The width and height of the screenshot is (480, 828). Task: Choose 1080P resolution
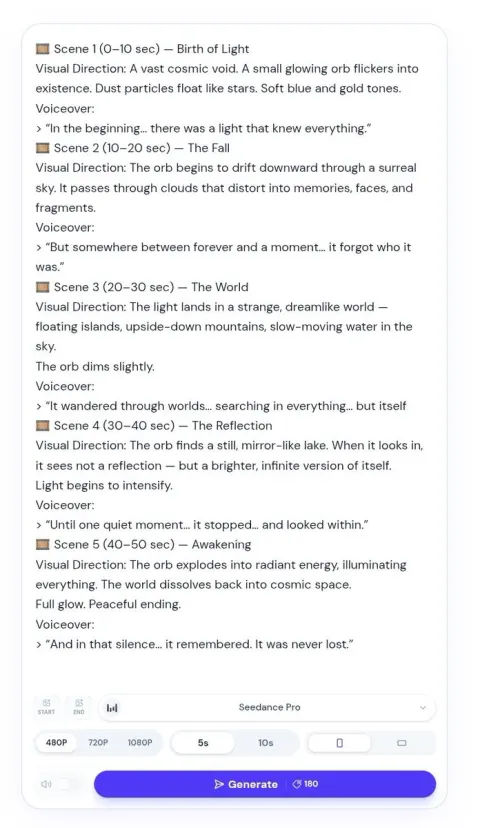(140, 742)
